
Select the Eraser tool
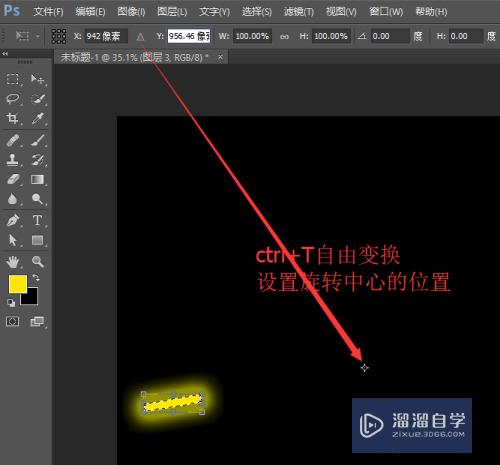point(13,179)
